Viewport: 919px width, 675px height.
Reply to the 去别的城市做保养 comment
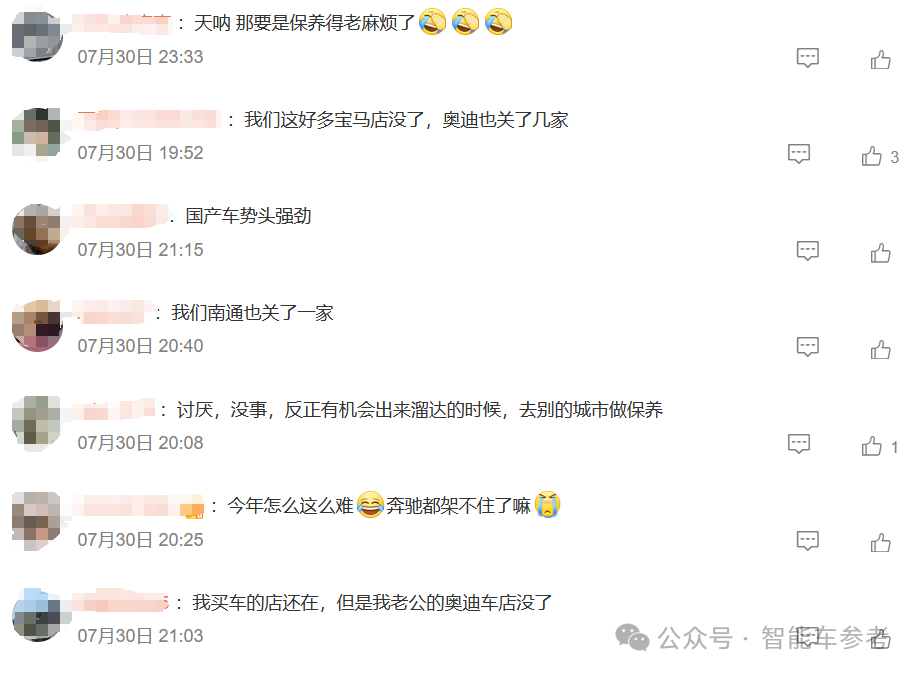tap(799, 444)
